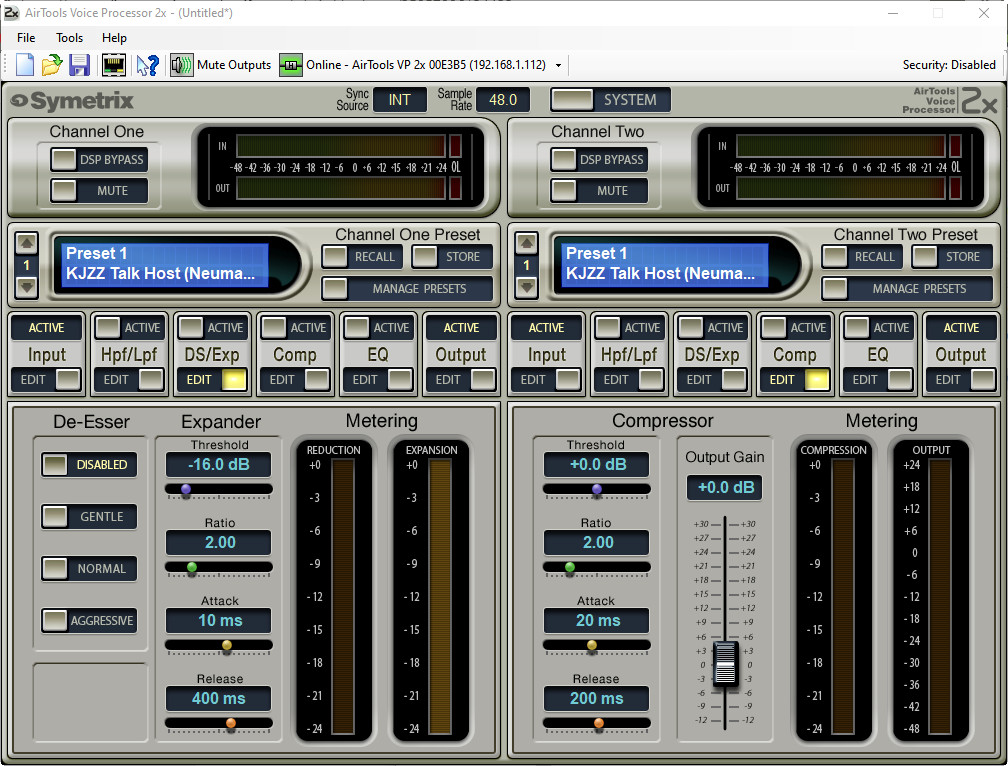
Task: Step up Channel One preset with up arrow
Action: (x=26, y=241)
